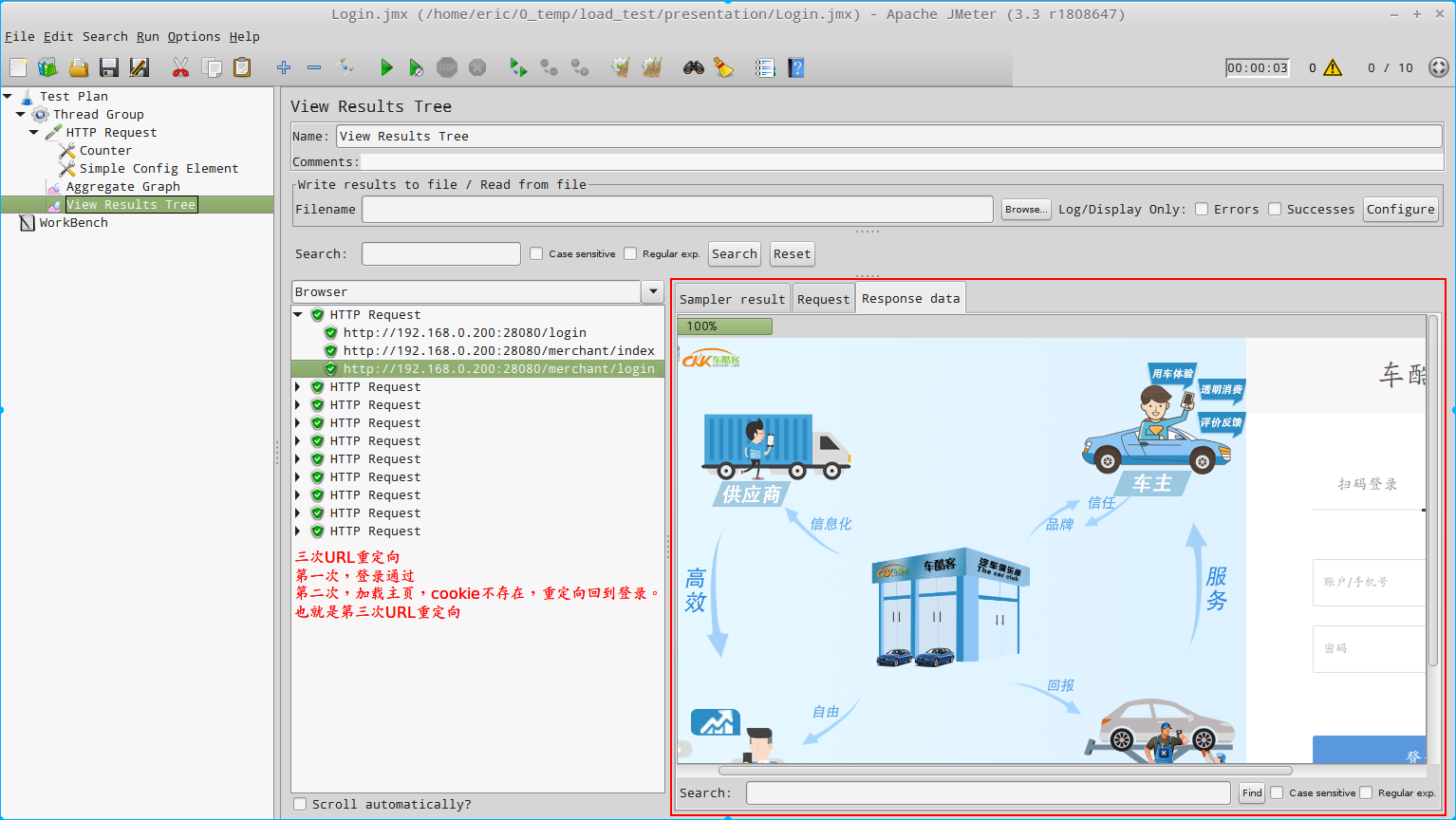Screen dimensions: 1456x820
Task: Click the Clear All broom icon
Action: (x=651, y=67)
